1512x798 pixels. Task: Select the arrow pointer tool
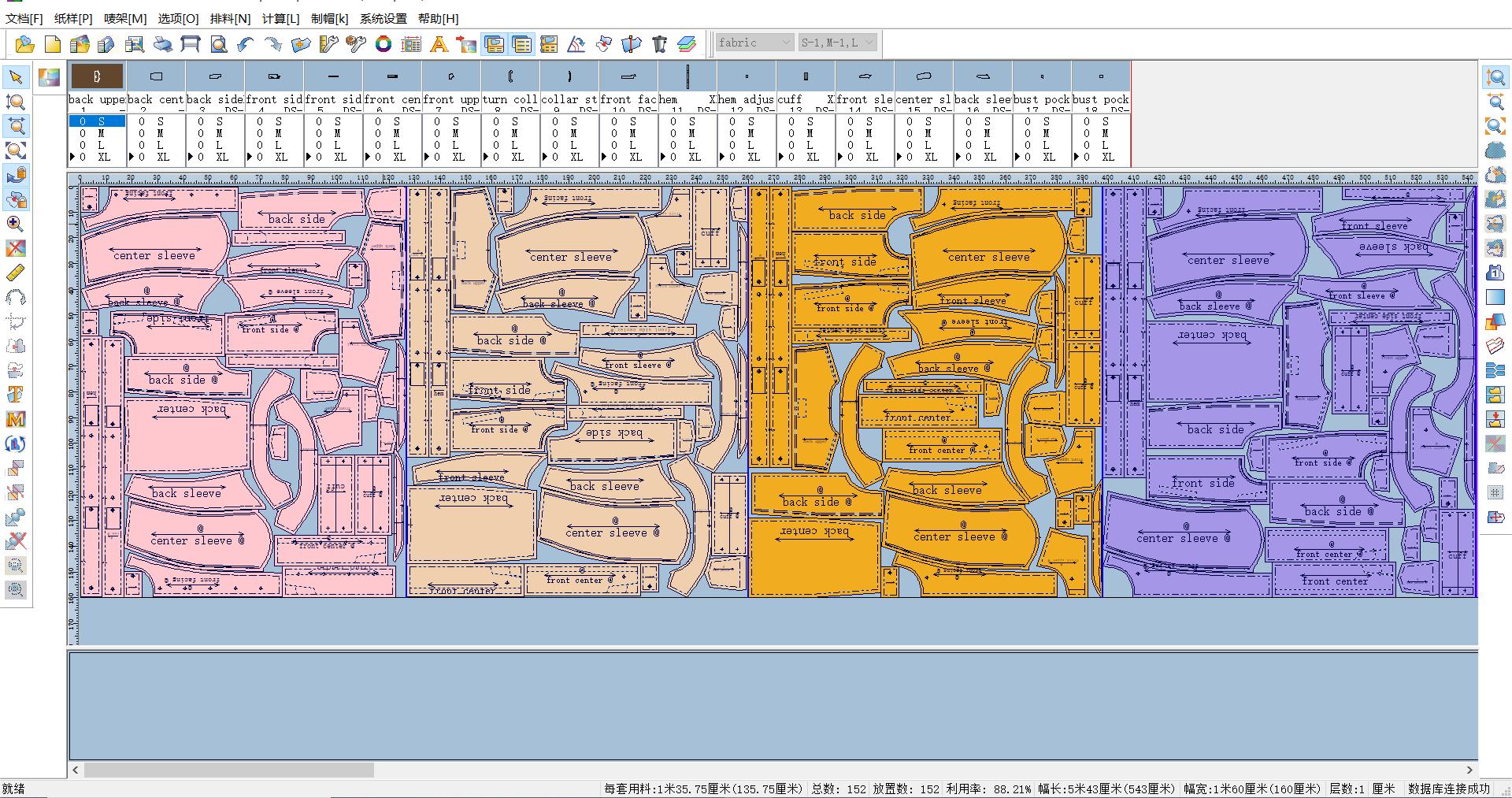coord(16,77)
